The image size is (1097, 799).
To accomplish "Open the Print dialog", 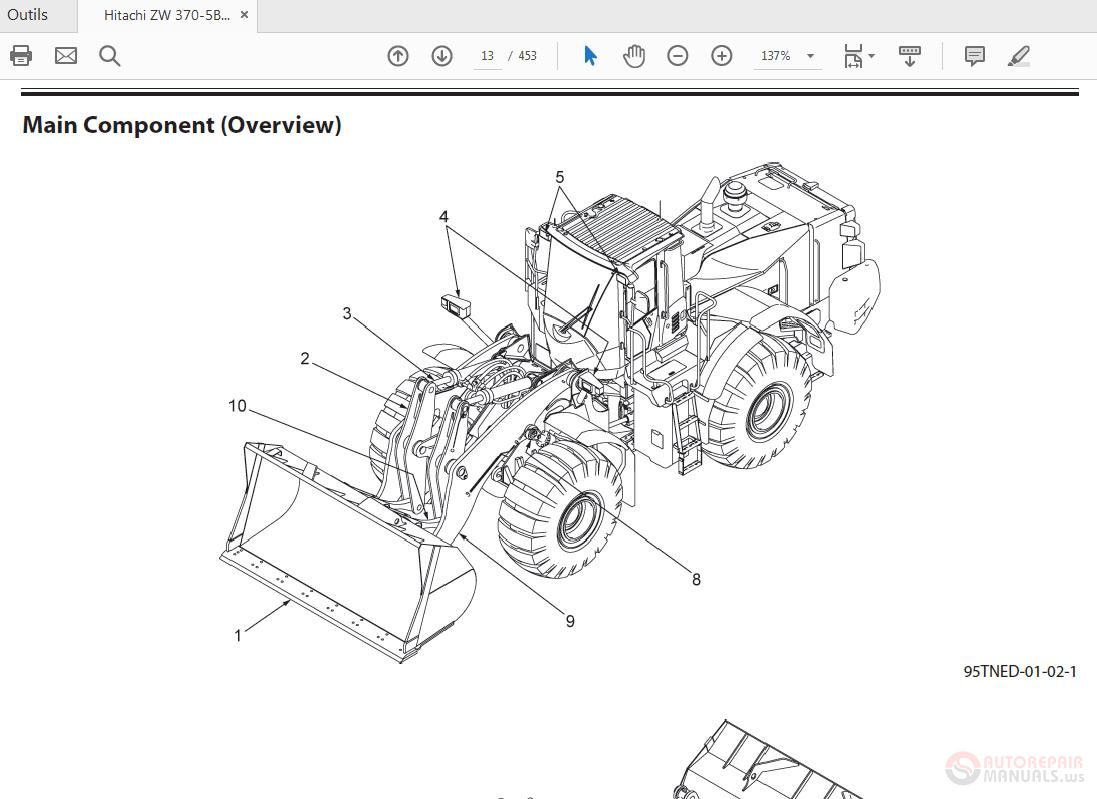I will 21,55.
